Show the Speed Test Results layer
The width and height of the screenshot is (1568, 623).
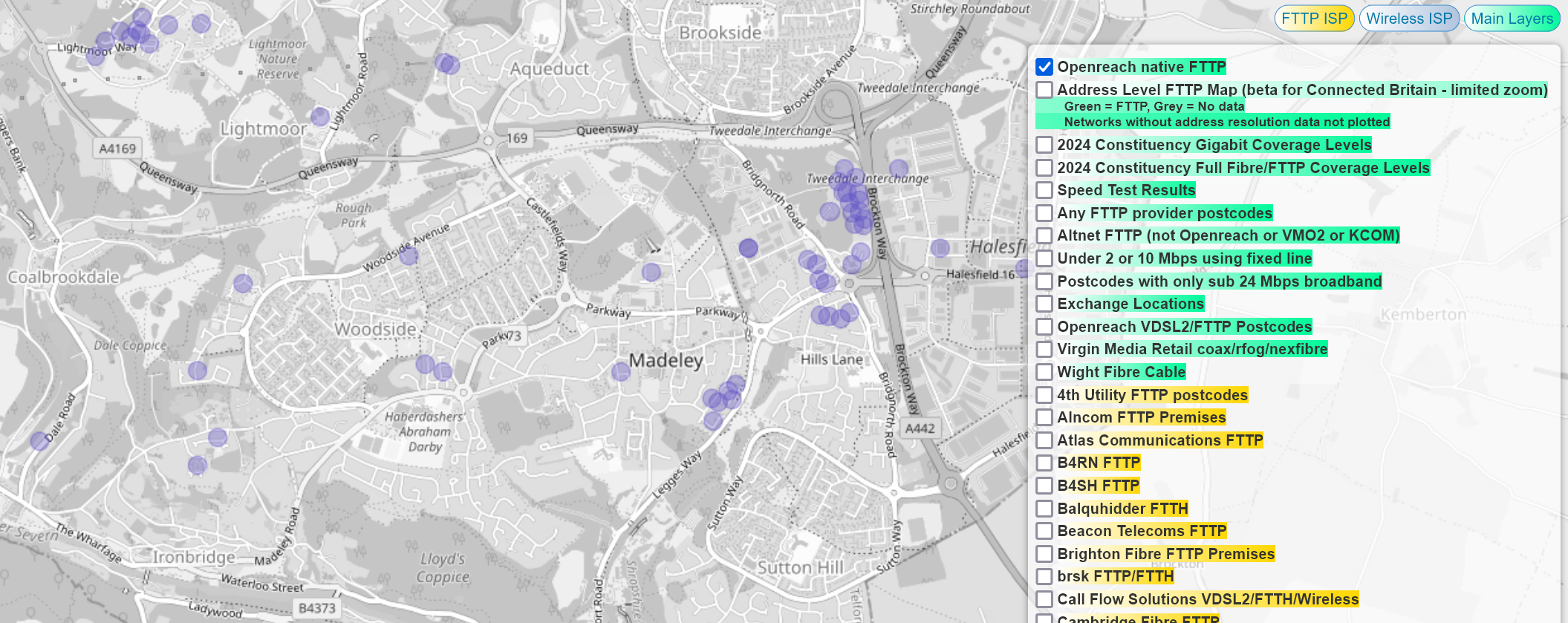(x=1044, y=190)
